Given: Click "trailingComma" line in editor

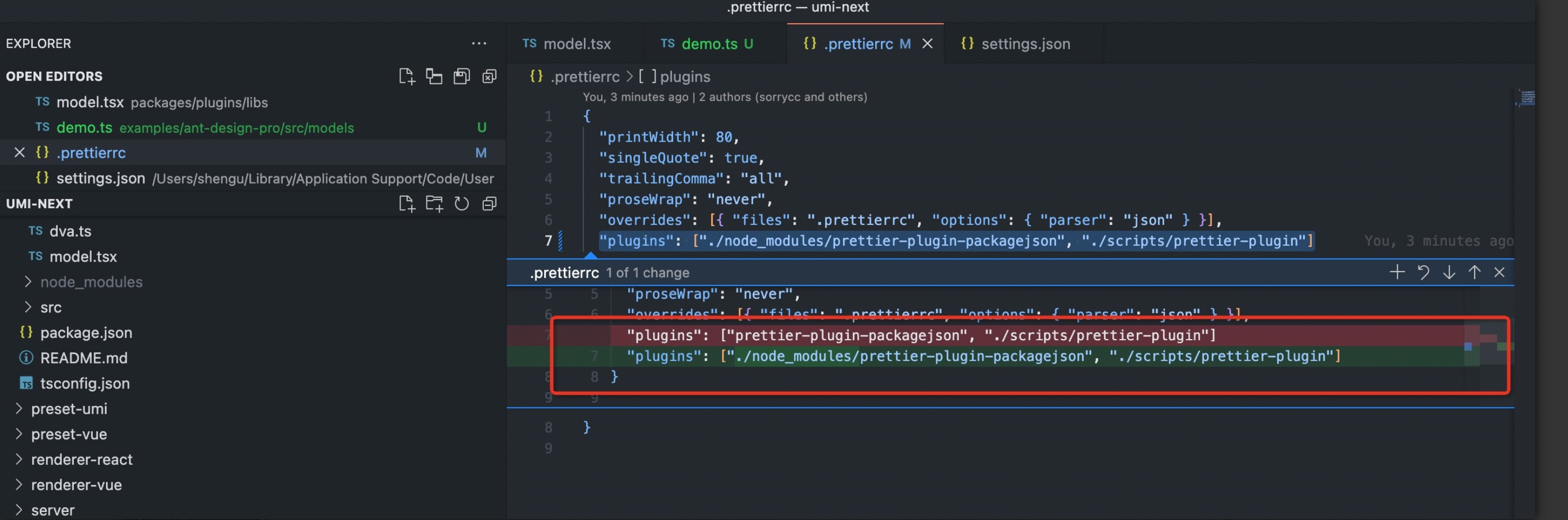Looking at the screenshot, I should [x=693, y=178].
